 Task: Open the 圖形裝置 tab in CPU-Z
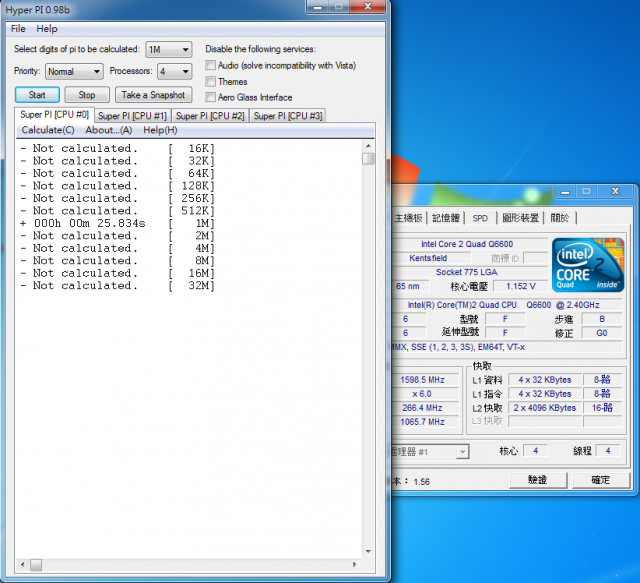520,218
